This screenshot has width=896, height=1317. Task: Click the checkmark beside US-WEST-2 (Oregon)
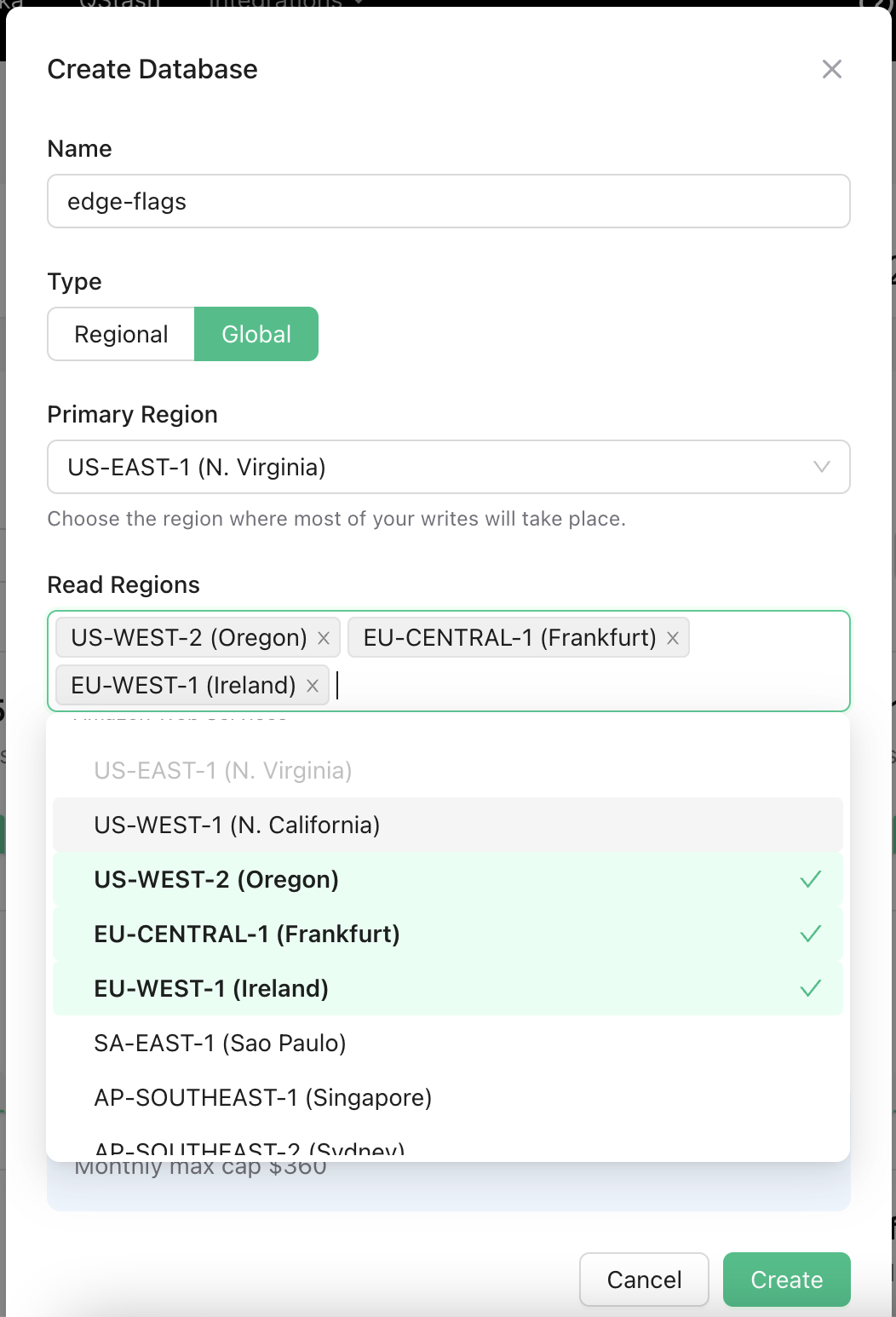(810, 879)
